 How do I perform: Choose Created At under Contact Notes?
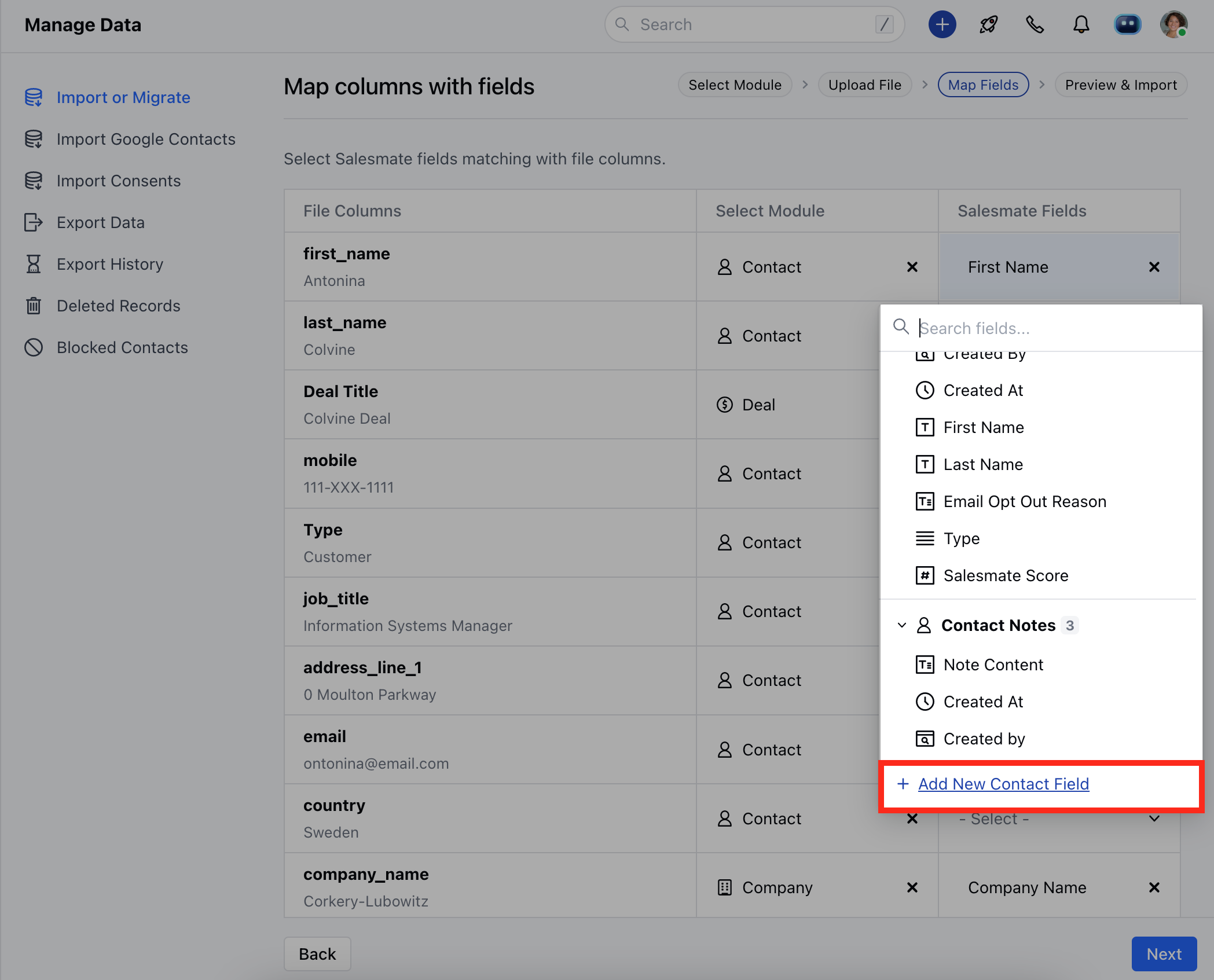coord(983,702)
